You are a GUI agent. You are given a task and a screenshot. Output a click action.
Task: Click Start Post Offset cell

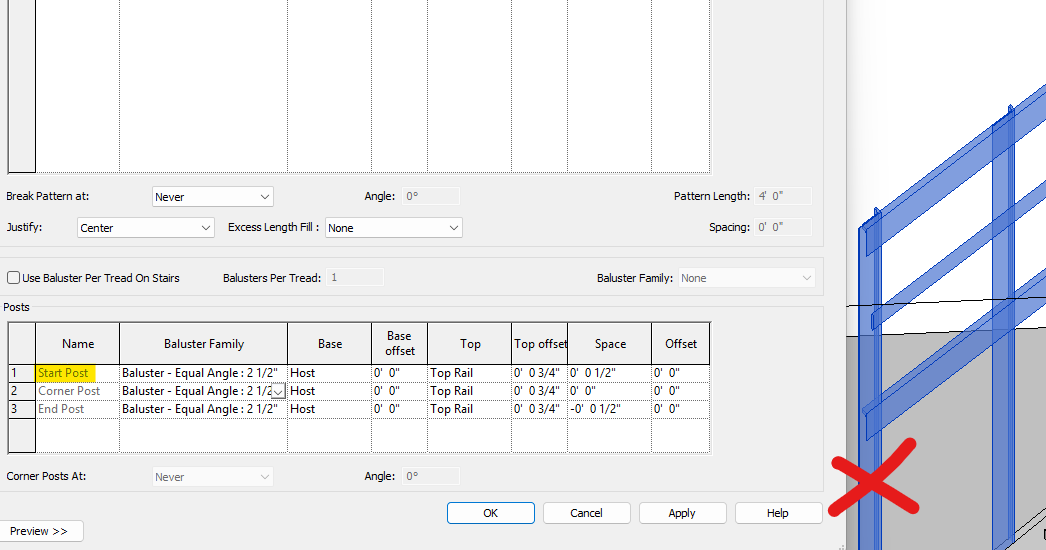(x=680, y=373)
